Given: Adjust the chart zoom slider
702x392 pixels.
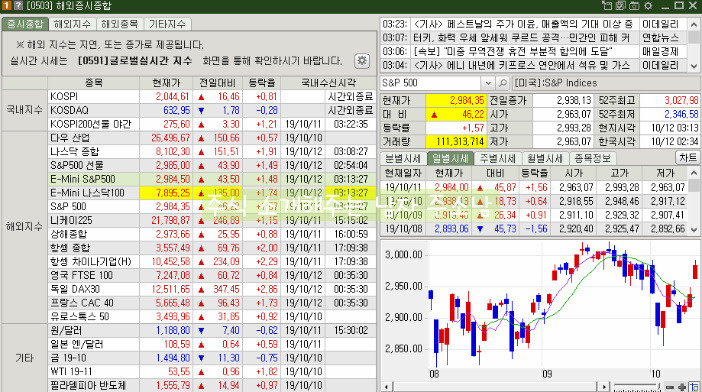Looking at the screenshot, I should [637, 387].
